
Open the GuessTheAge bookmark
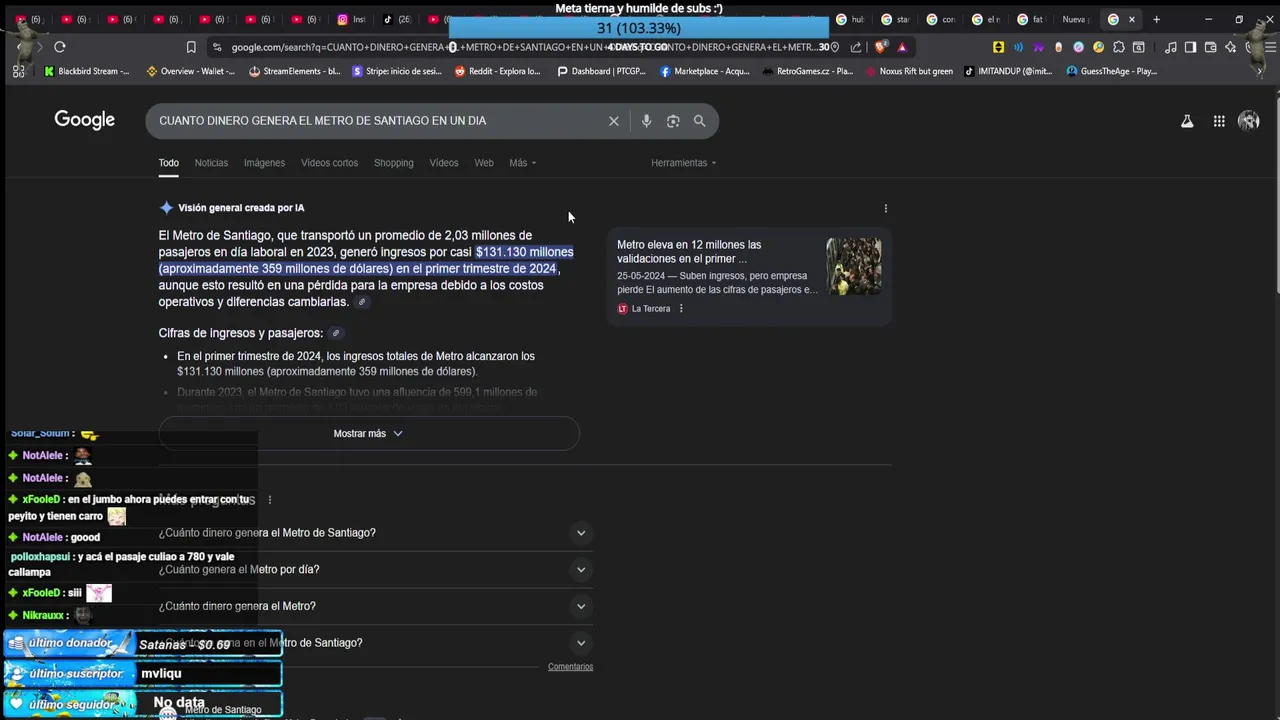1111,71
